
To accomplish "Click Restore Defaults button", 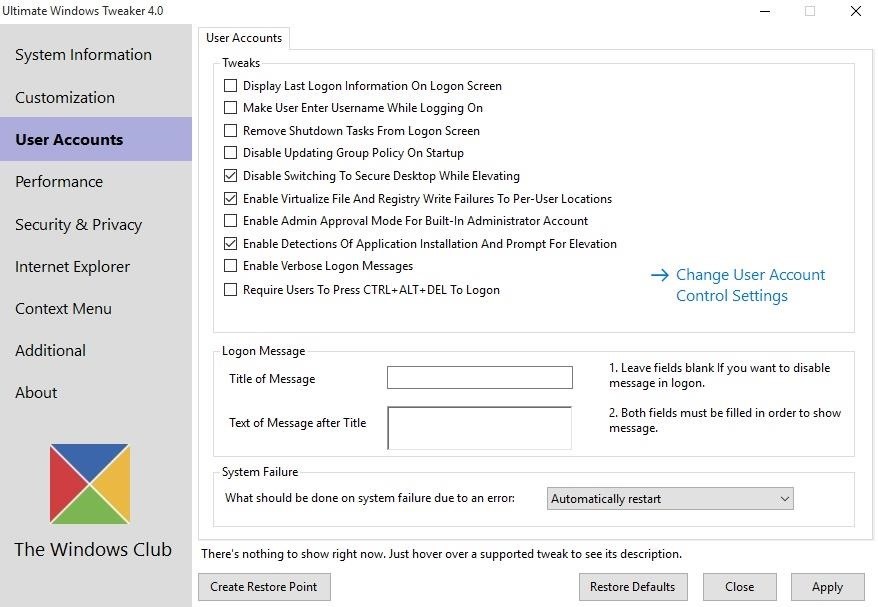I will [x=633, y=587].
